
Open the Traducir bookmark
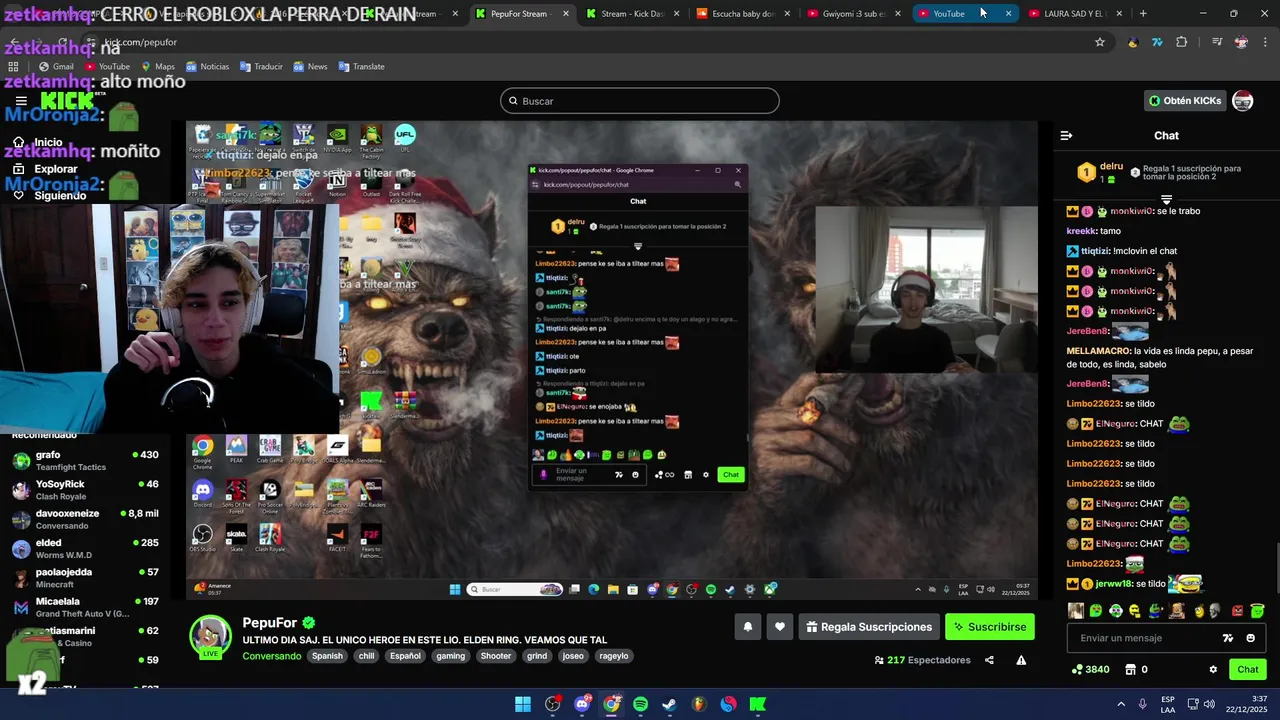(x=261, y=67)
